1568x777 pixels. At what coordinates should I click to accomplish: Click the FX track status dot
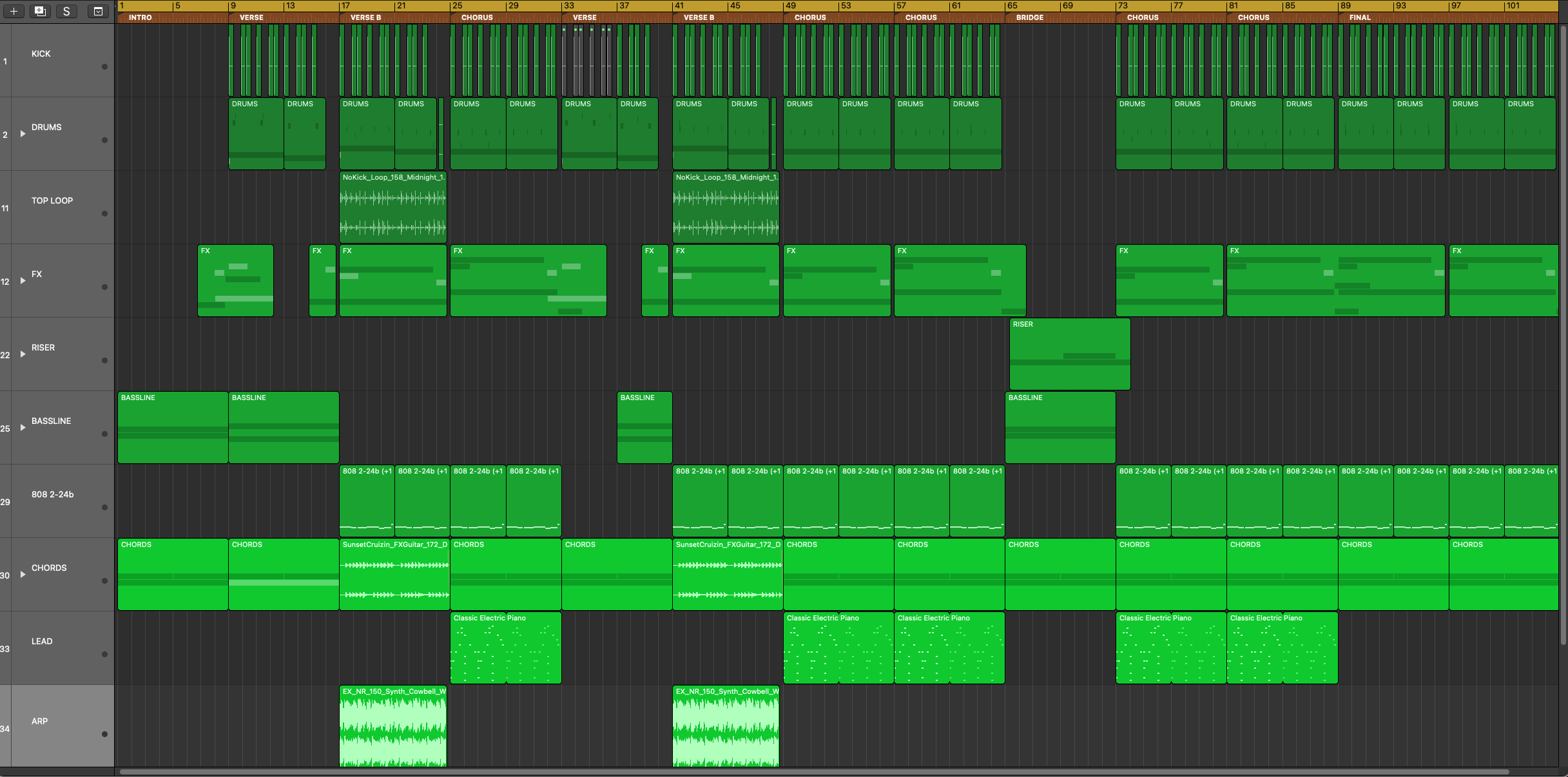pos(104,287)
